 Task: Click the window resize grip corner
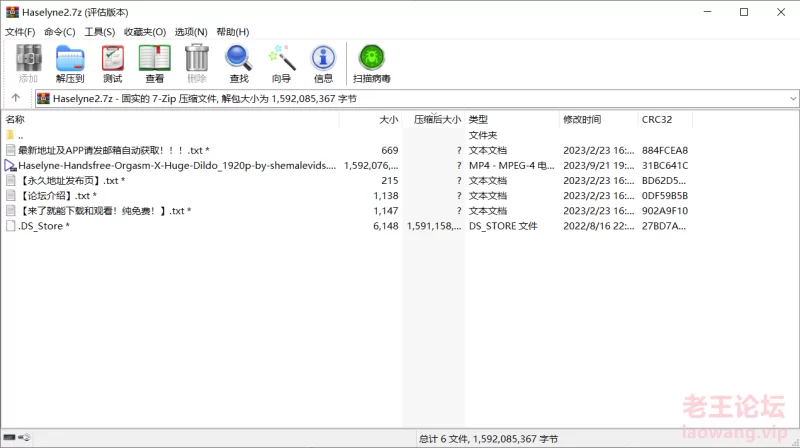pos(795,443)
